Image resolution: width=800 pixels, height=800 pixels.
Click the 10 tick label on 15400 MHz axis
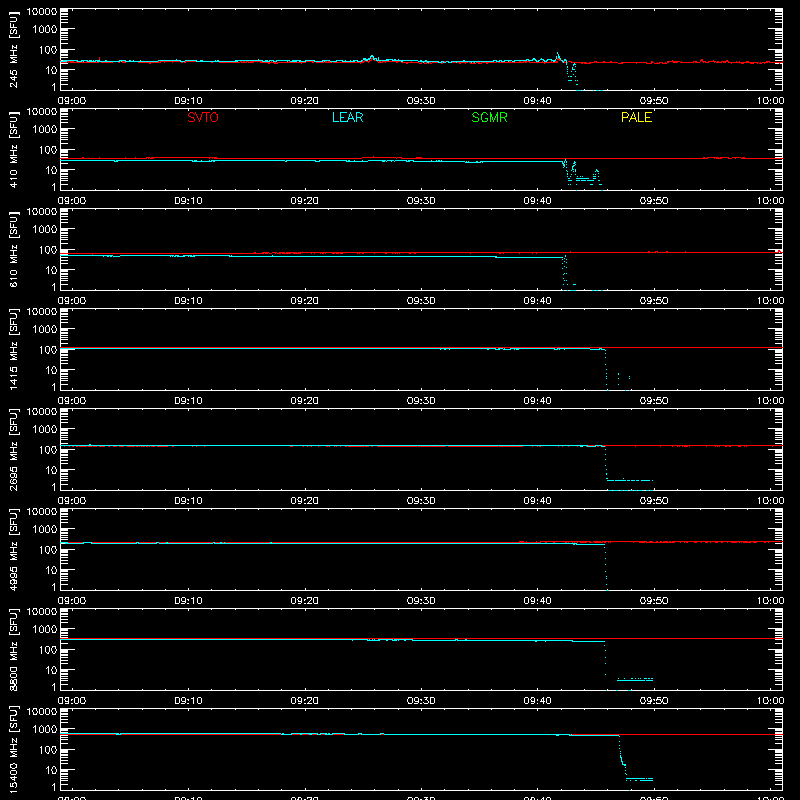[51, 770]
